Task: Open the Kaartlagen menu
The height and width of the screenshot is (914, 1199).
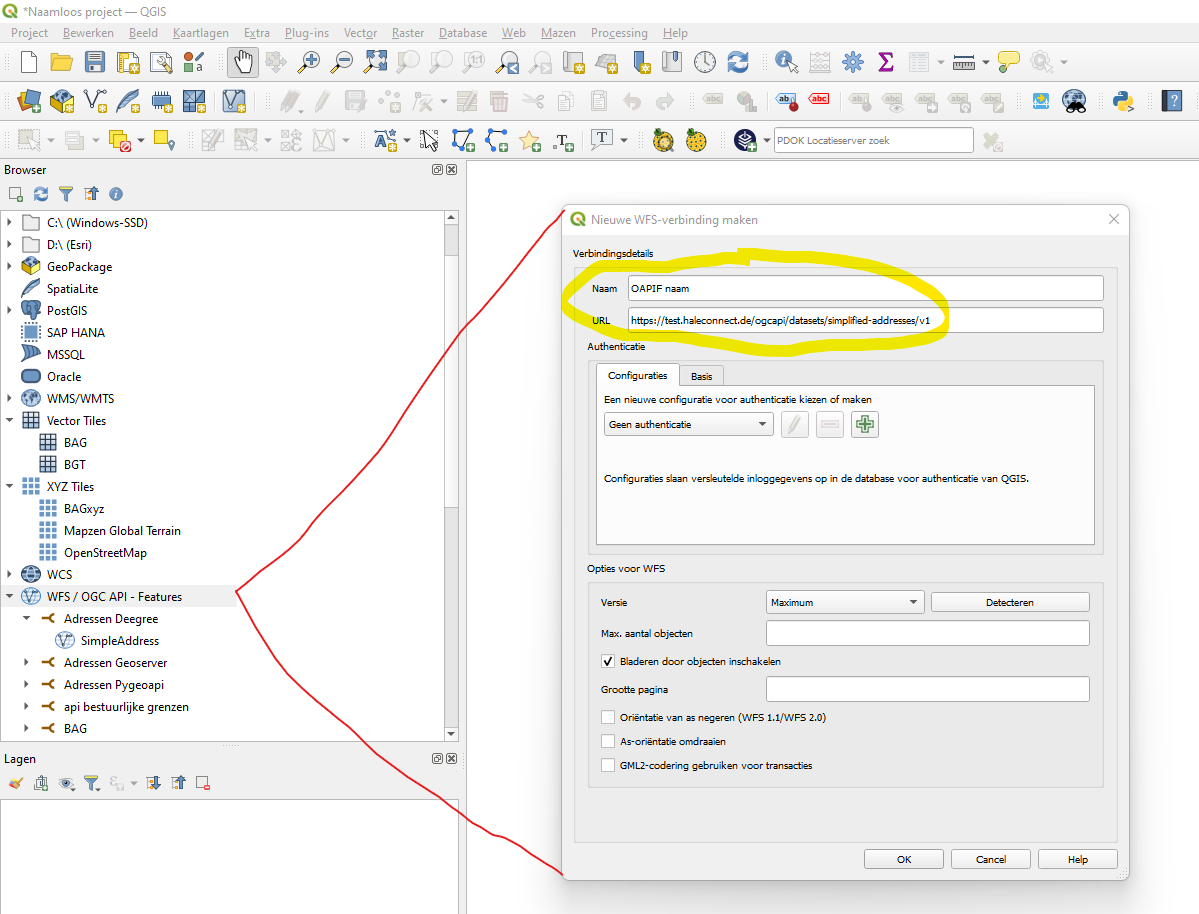Action: pyautogui.click(x=200, y=33)
